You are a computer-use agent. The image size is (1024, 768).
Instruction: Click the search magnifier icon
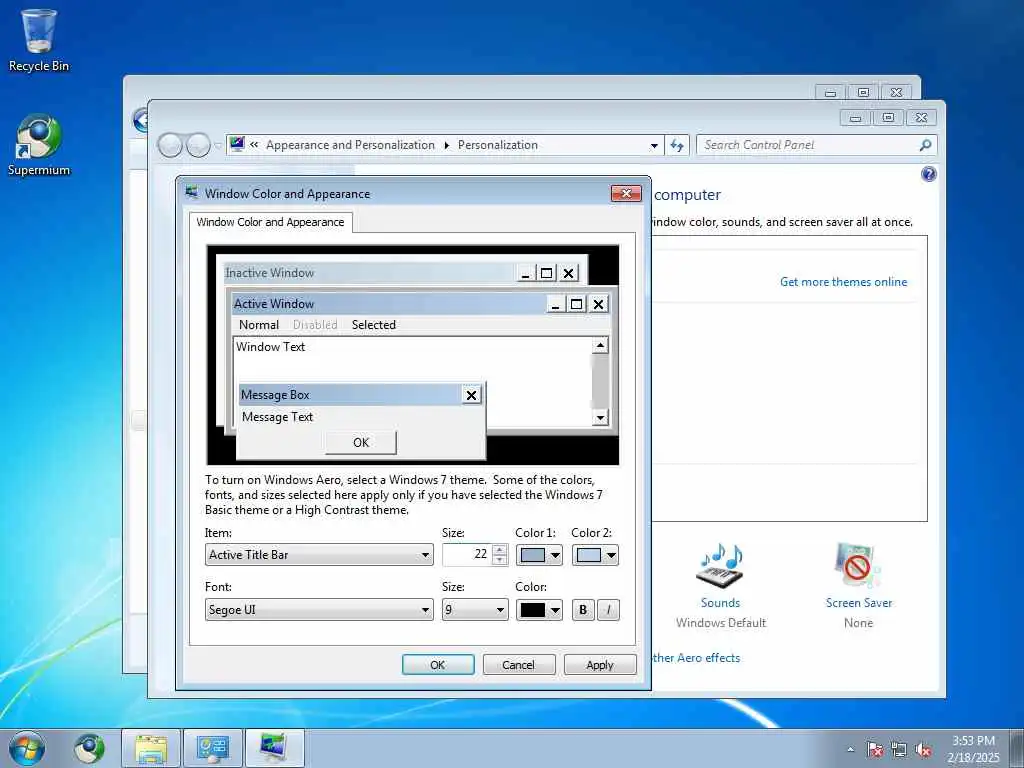(x=925, y=145)
